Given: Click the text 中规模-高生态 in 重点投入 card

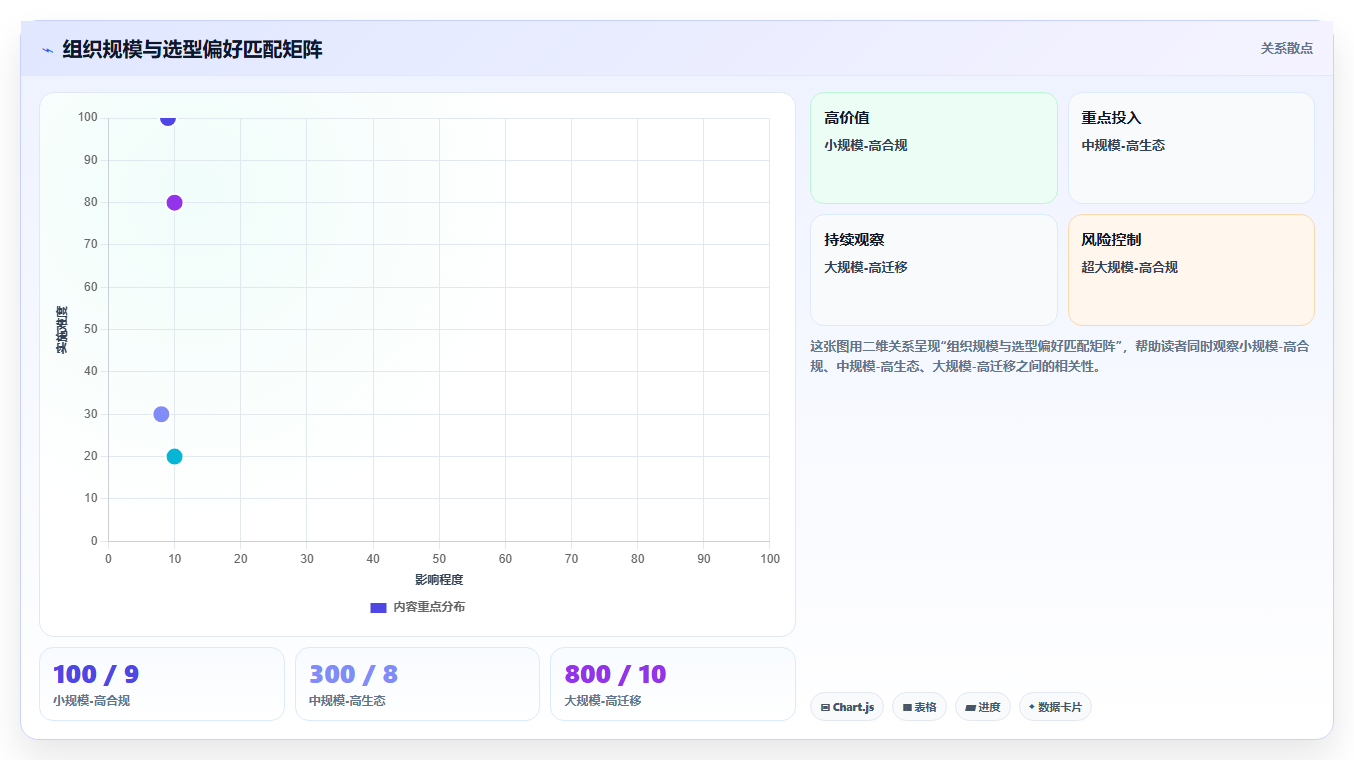Looking at the screenshot, I should tap(1123, 145).
